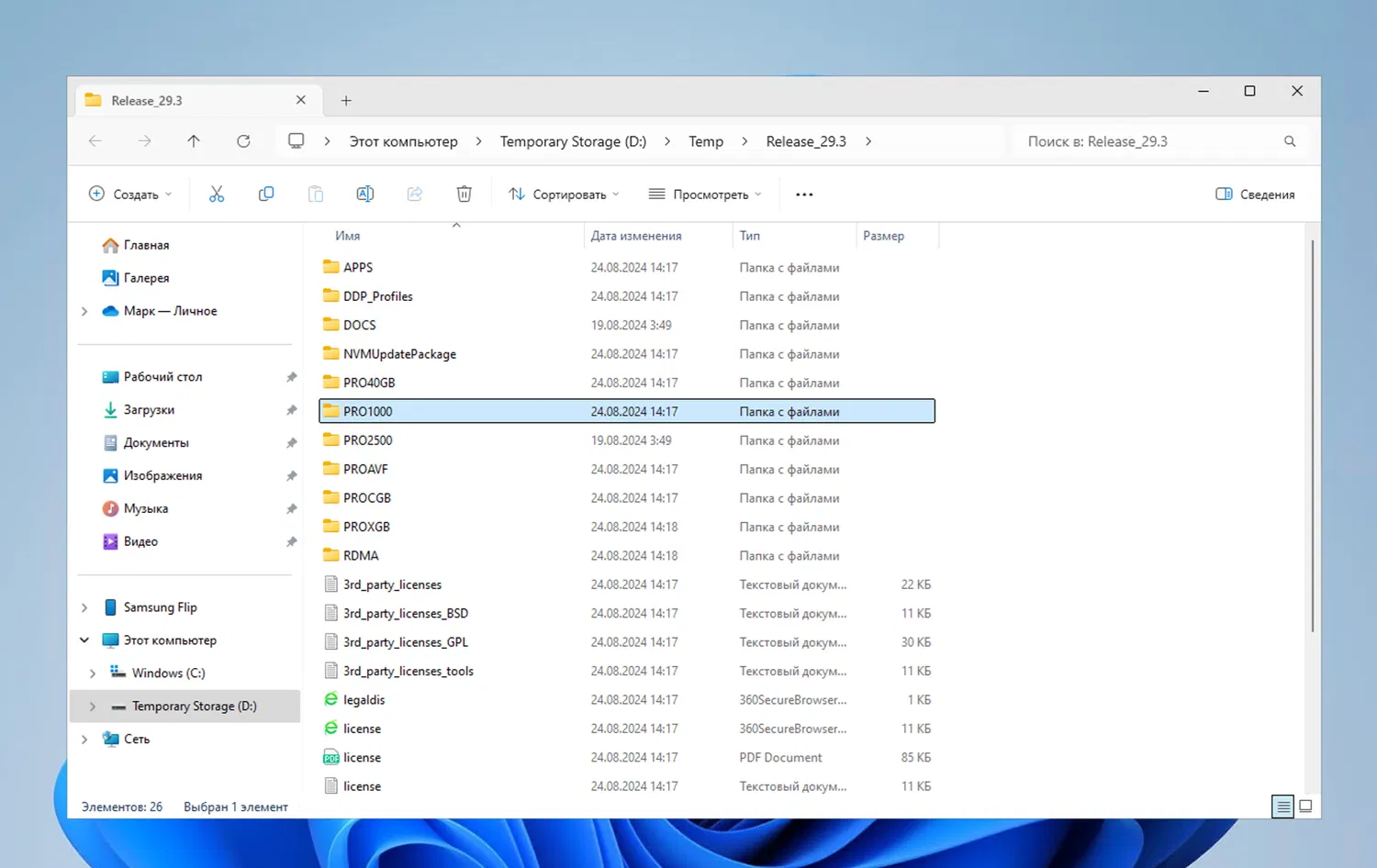Click Temp in the address breadcrumb
This screenshot has width=1377, height=868.
(x=706, y=141)
